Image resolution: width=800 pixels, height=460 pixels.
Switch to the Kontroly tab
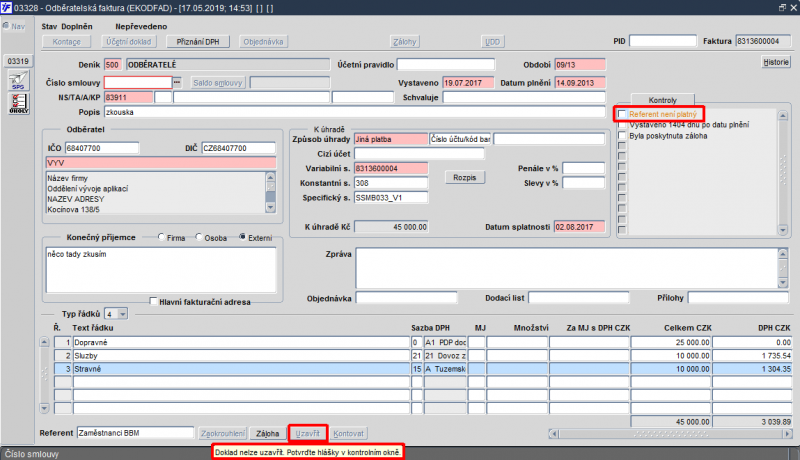662,100
